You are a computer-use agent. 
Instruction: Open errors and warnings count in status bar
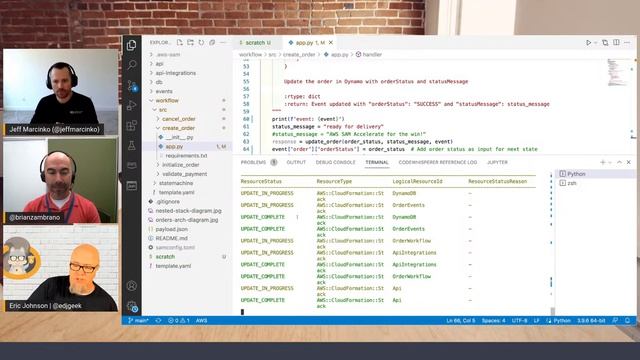(x=178, y=321)
